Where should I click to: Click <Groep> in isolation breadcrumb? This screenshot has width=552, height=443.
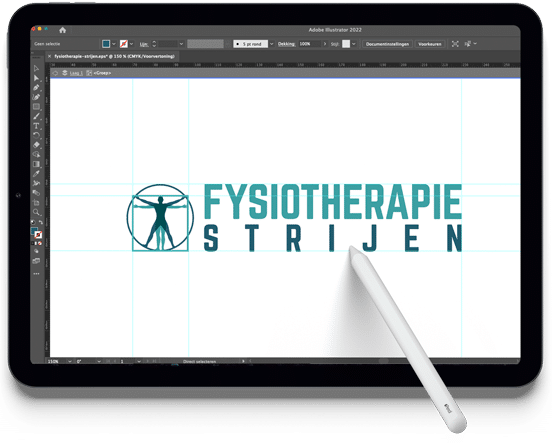[102, 73]
